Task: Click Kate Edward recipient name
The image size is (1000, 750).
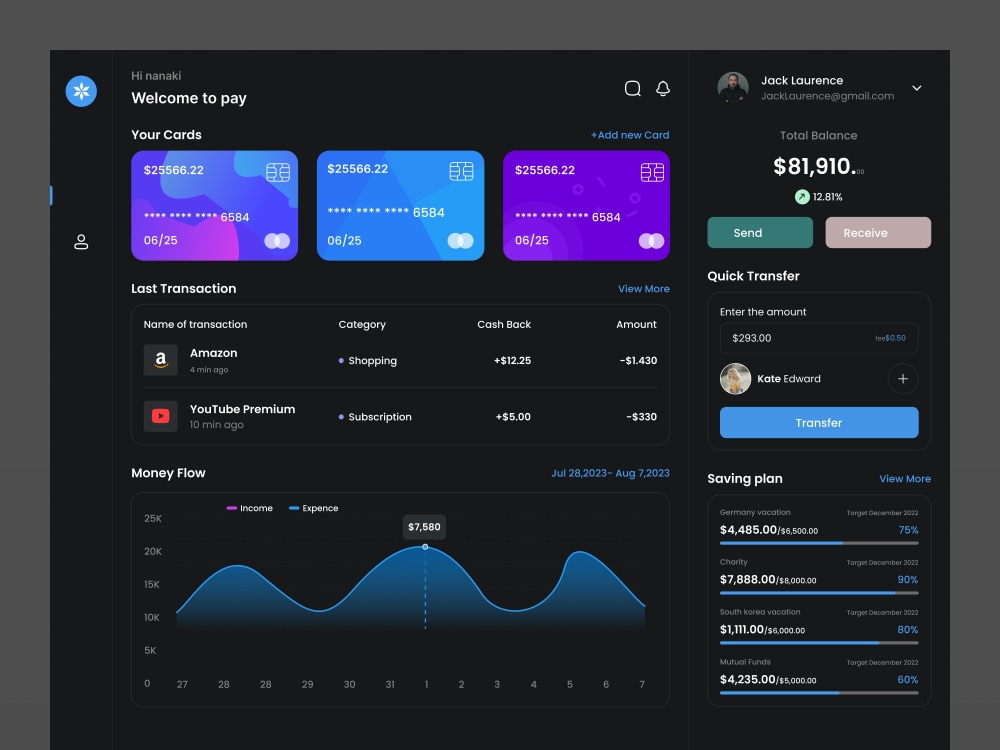Action: pyautogui.click(x=789, y=379)
